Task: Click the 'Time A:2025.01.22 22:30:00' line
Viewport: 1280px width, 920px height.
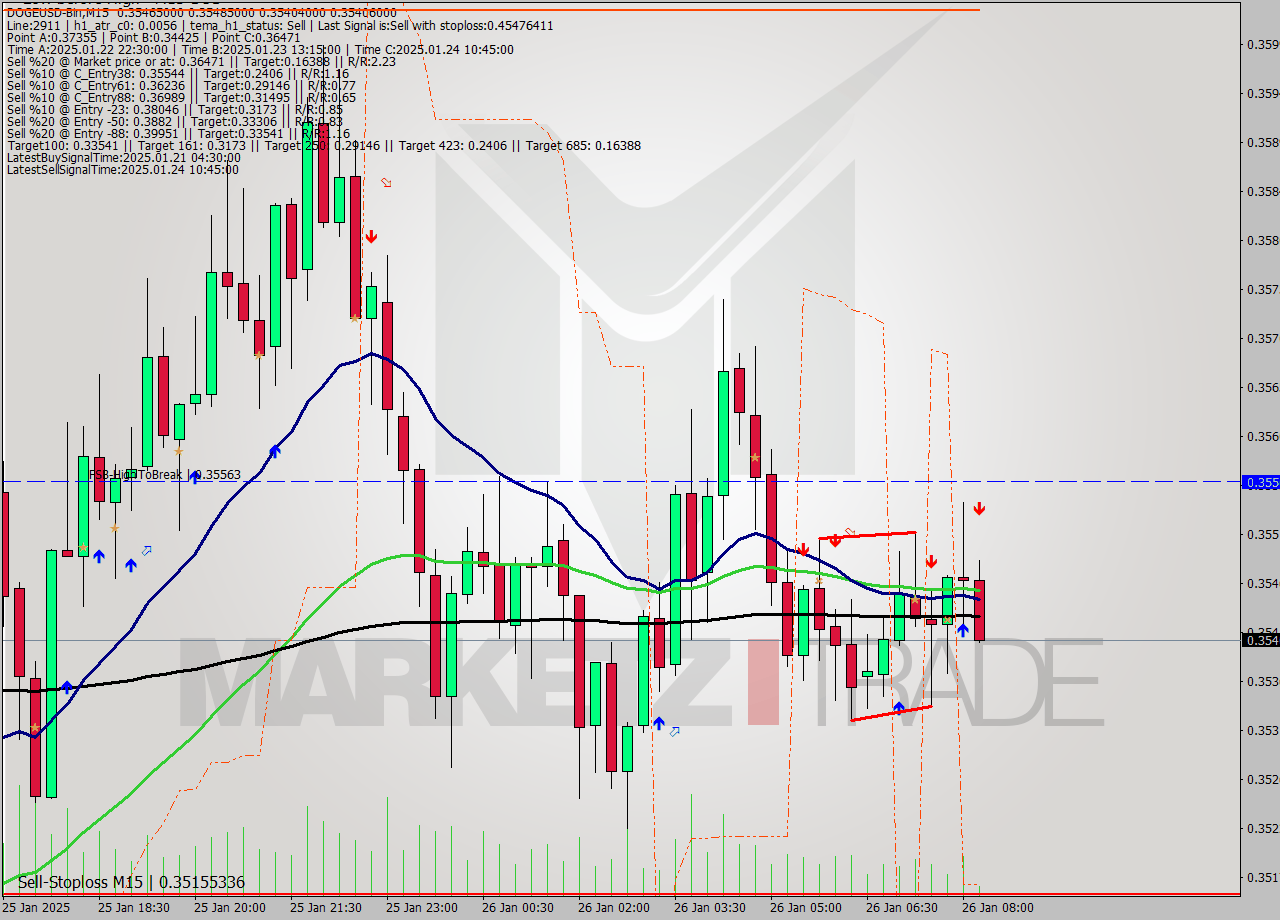Action: pos(260,49)
